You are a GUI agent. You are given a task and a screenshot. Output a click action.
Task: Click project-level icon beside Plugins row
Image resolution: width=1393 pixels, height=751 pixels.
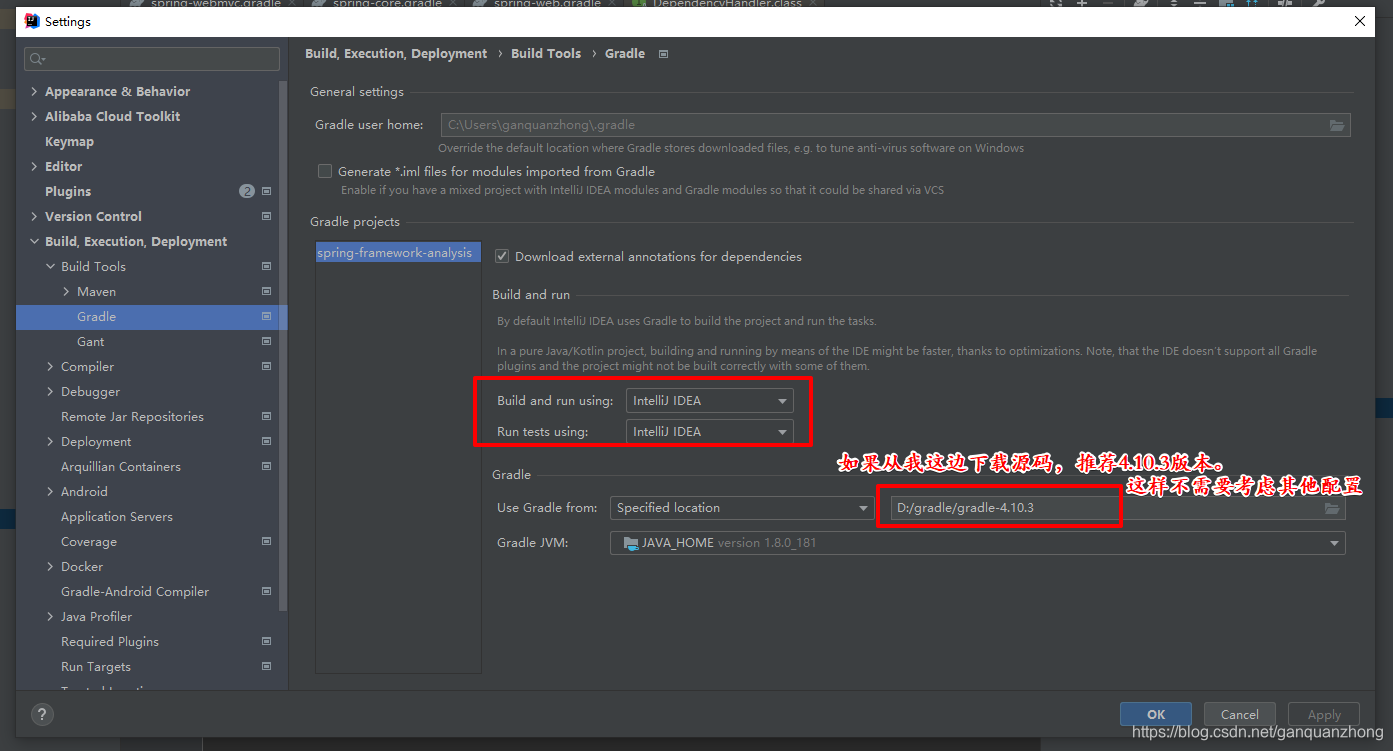266,191
